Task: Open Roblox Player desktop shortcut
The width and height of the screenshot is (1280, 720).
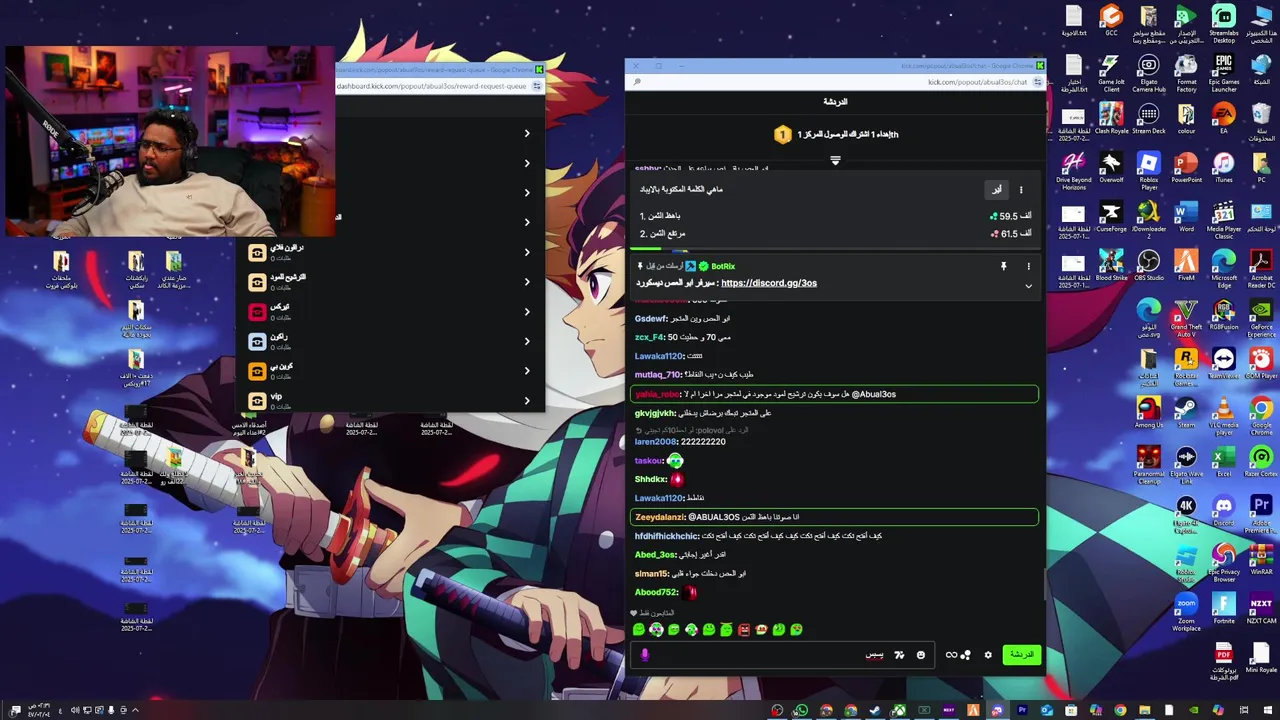Action: pos(1148,168)
